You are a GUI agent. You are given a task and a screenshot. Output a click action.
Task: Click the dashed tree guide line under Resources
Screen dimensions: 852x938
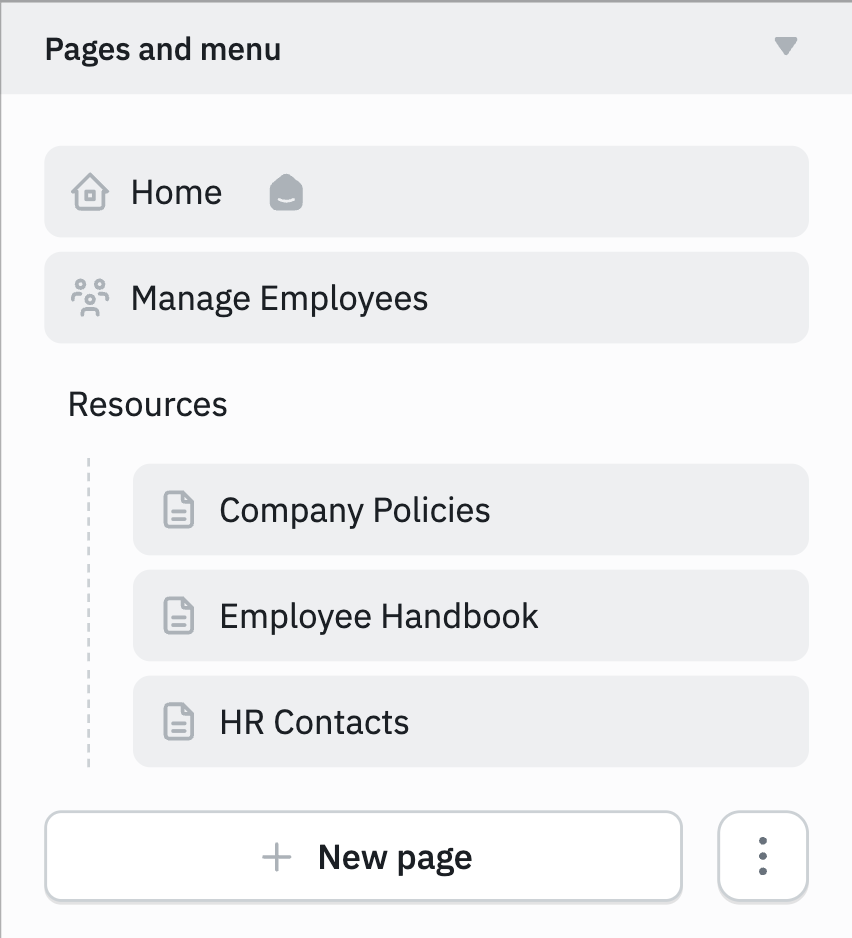pos(89,612)
